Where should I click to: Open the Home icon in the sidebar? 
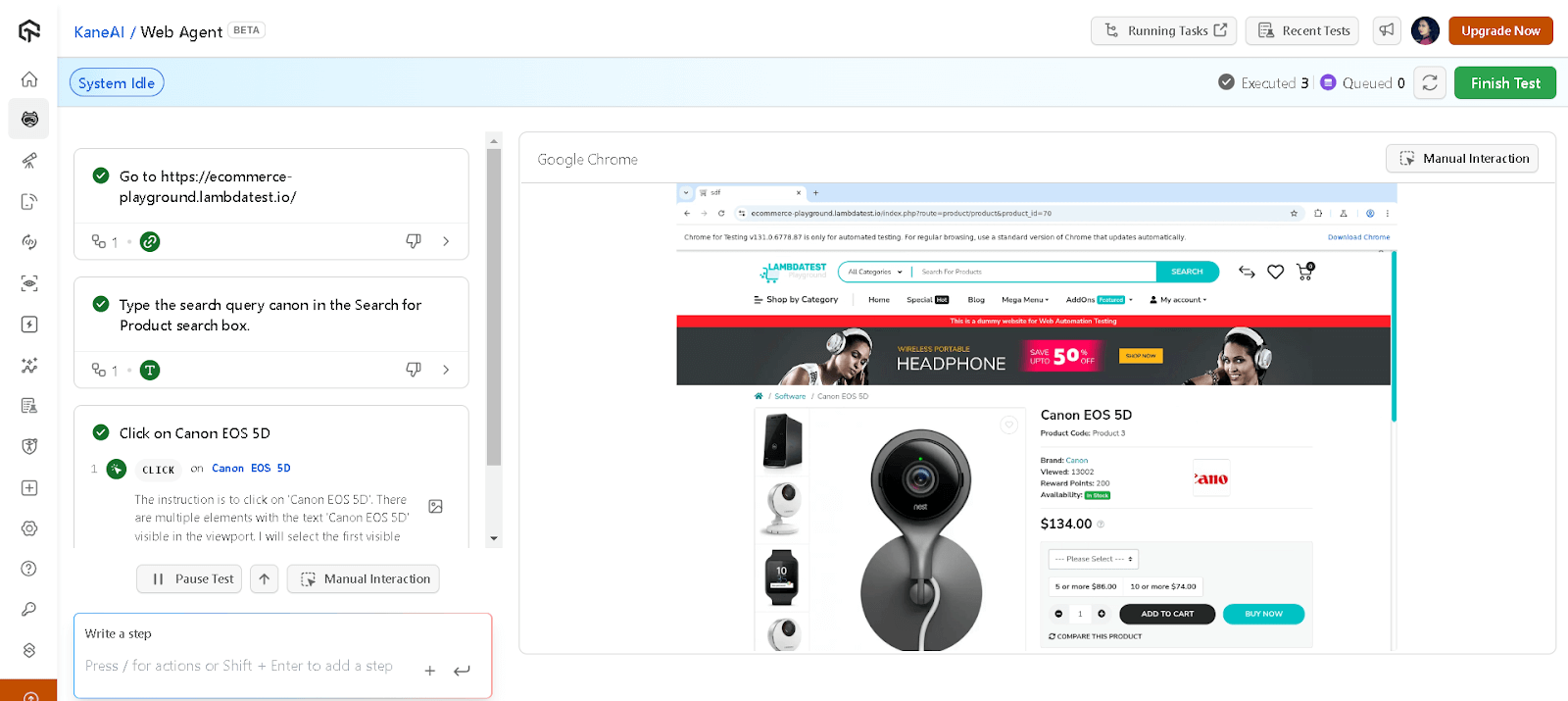[29, 78]
